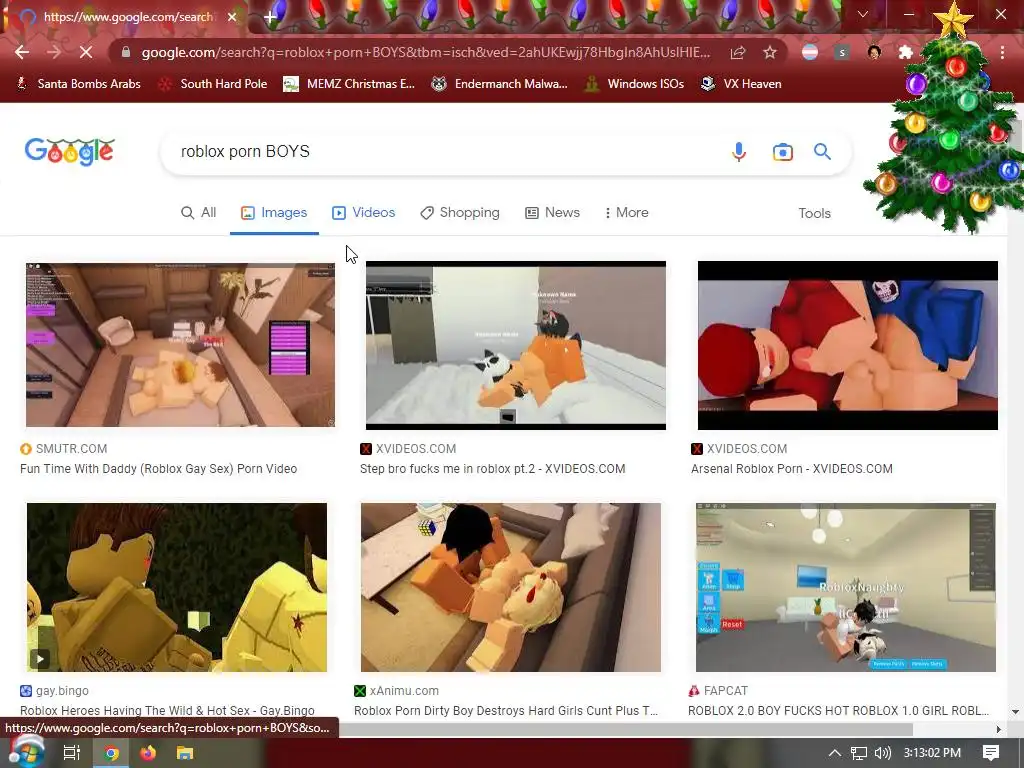View site information via lock icon
Image resolution: width=1024 pixels, height=768 pixels.
coord(126,52)
